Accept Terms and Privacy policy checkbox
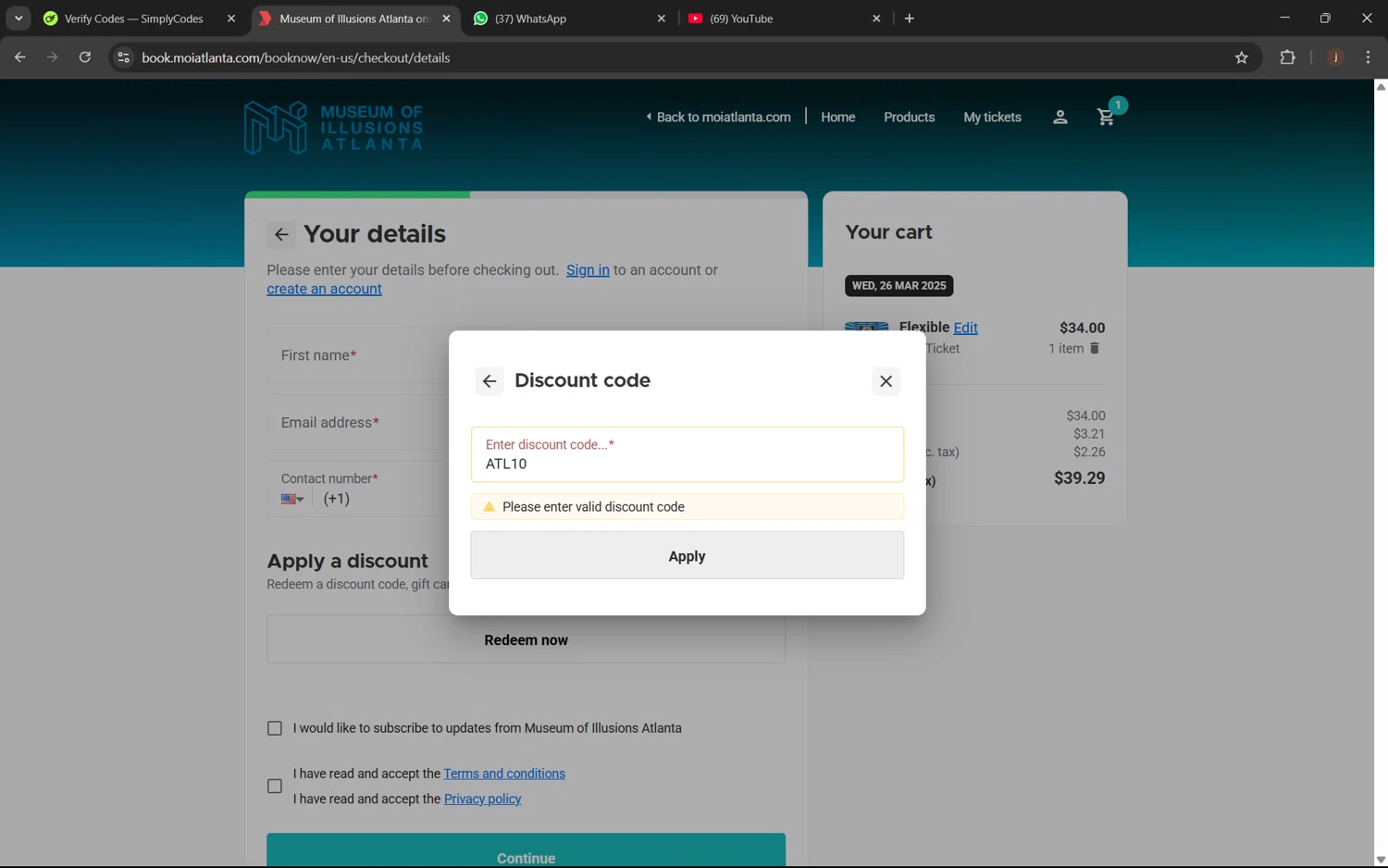The image size is (1388, 868). pyautogui.click(x=275, y=787)
